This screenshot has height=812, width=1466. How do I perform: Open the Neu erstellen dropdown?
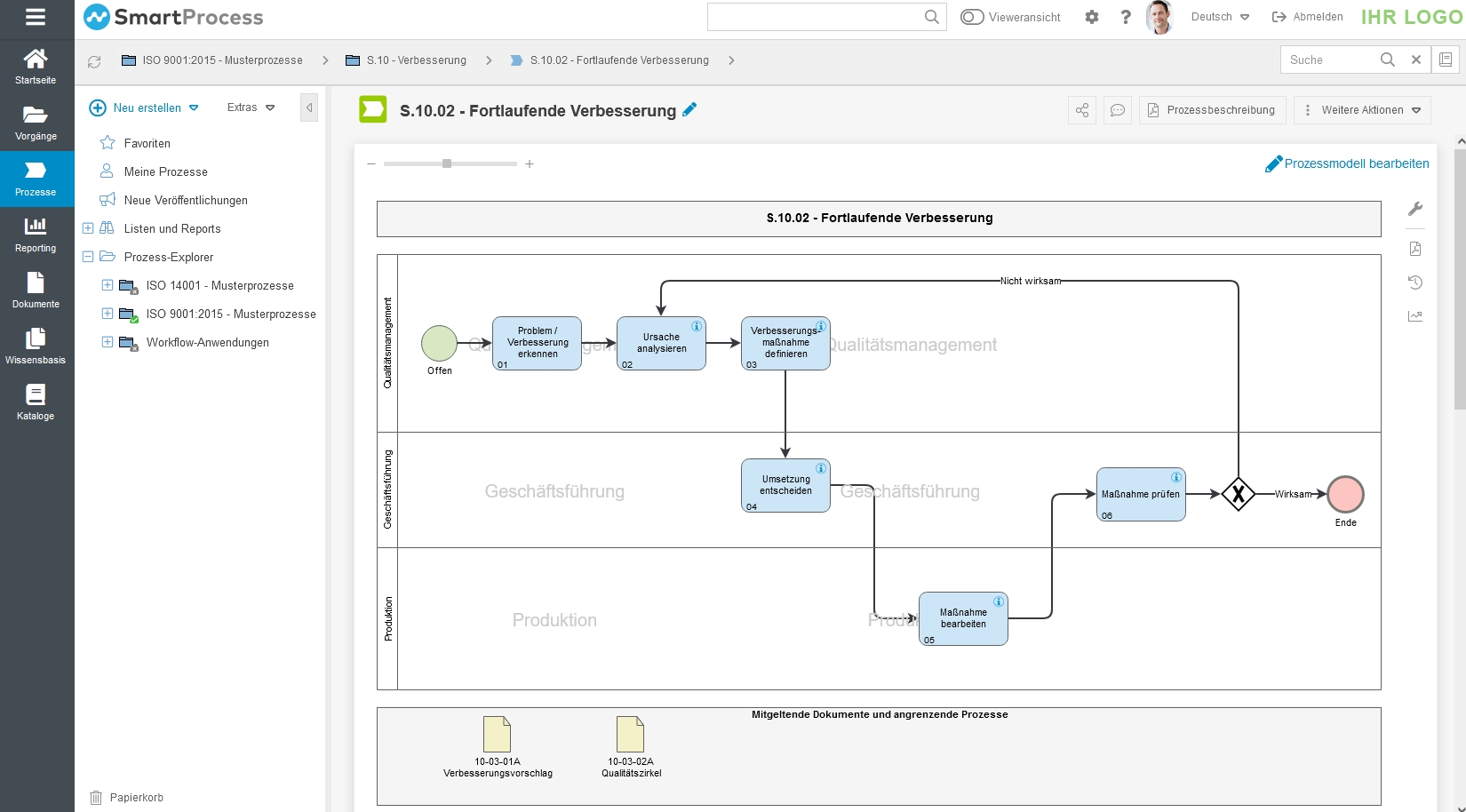[x=144, y=107]
